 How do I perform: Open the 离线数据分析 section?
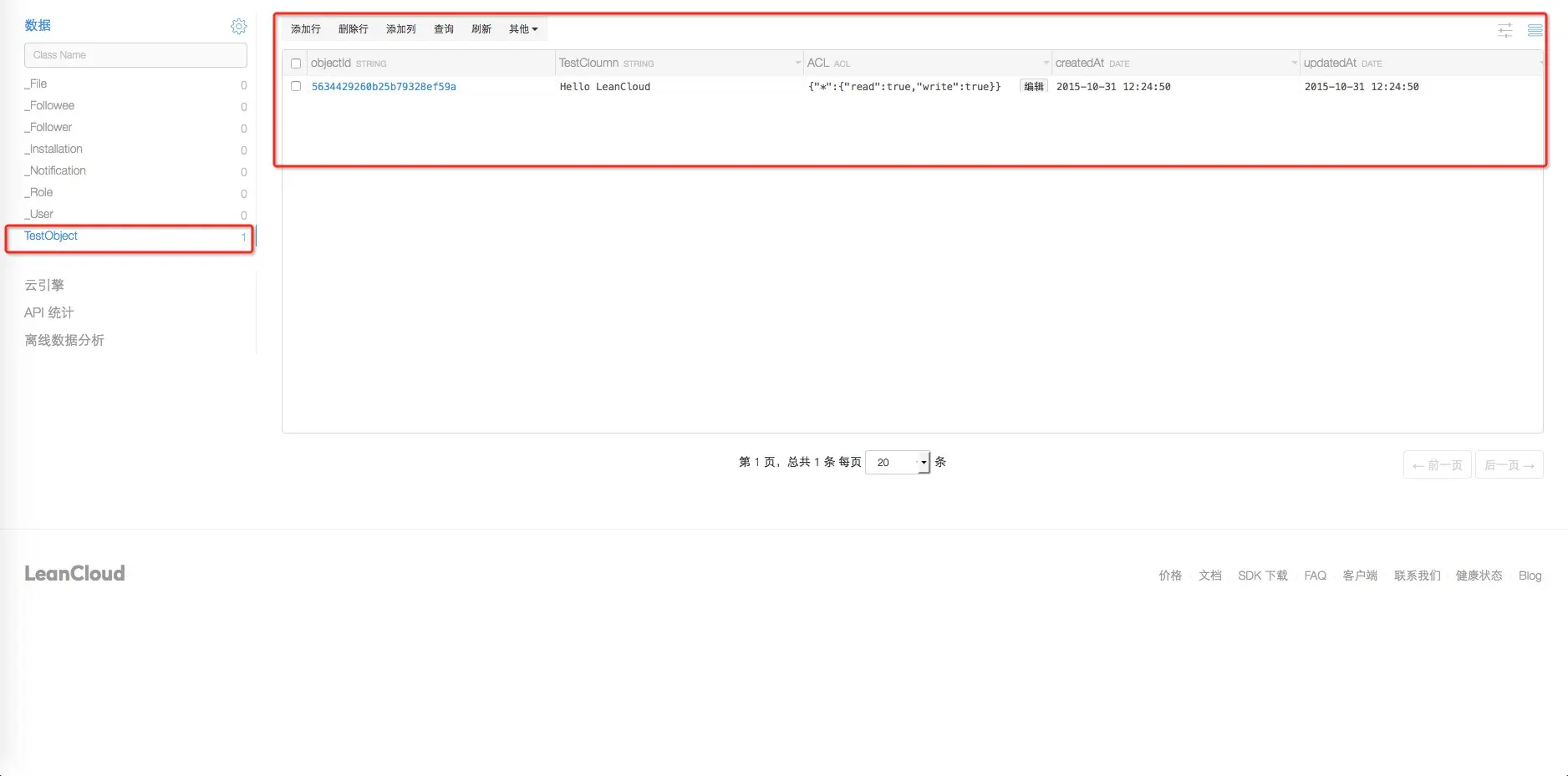(x=64, y=341)
